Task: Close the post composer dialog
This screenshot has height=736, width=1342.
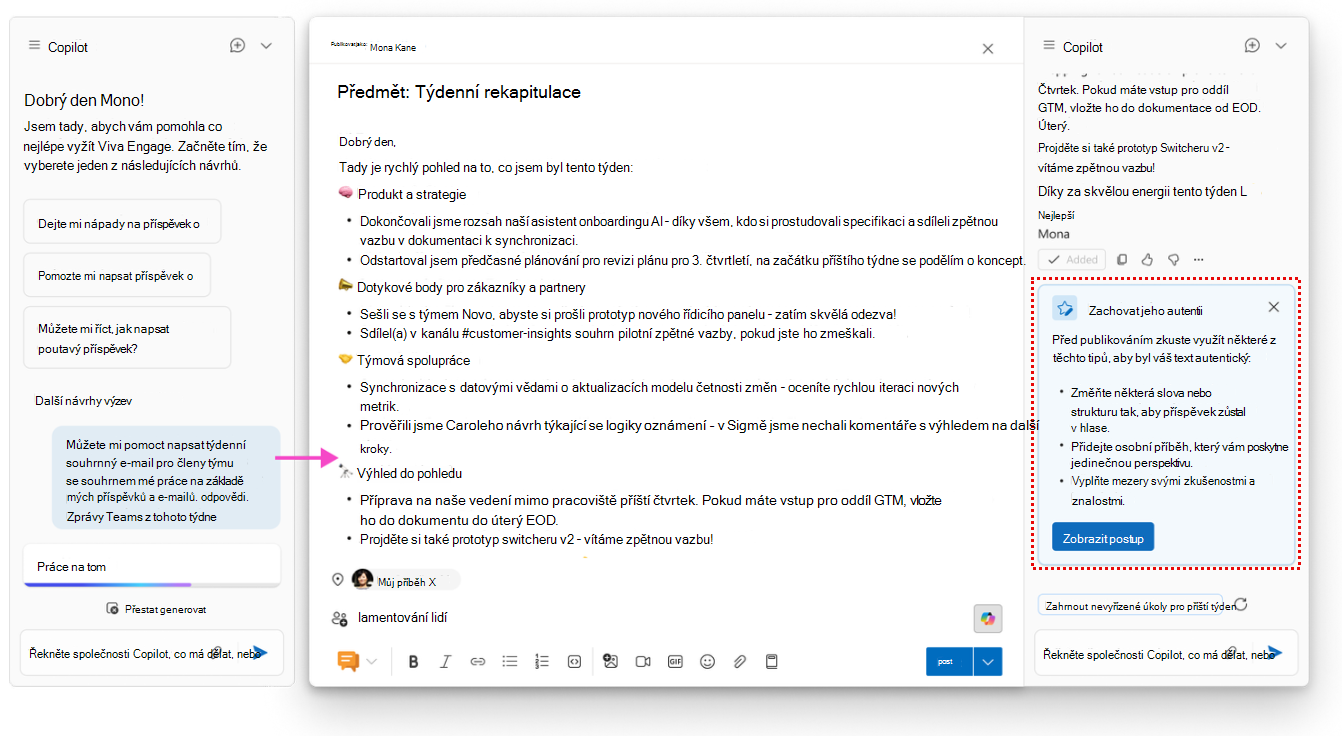Action: click(x=988, y=48)
